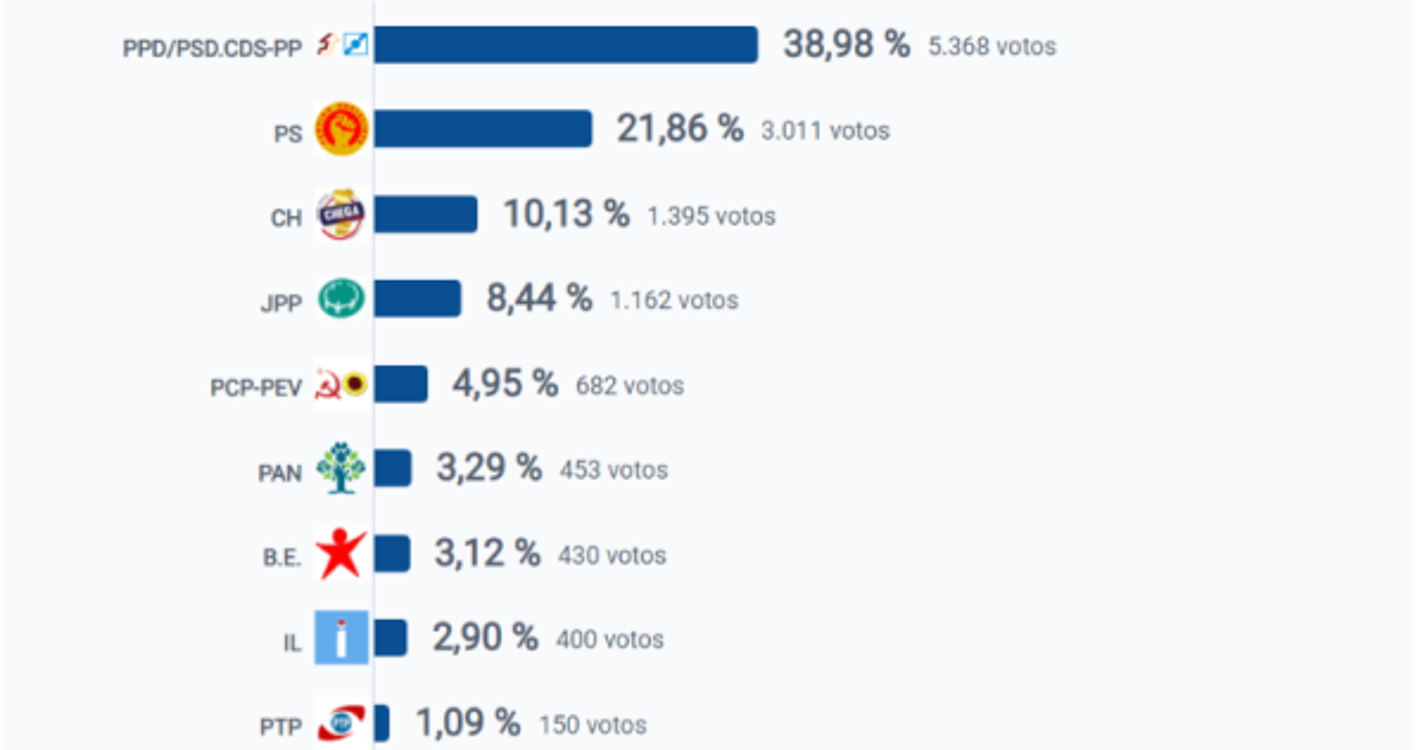Select the 10,13 % percentage text
1425x750 pixels.
click(x=566, y=214)
